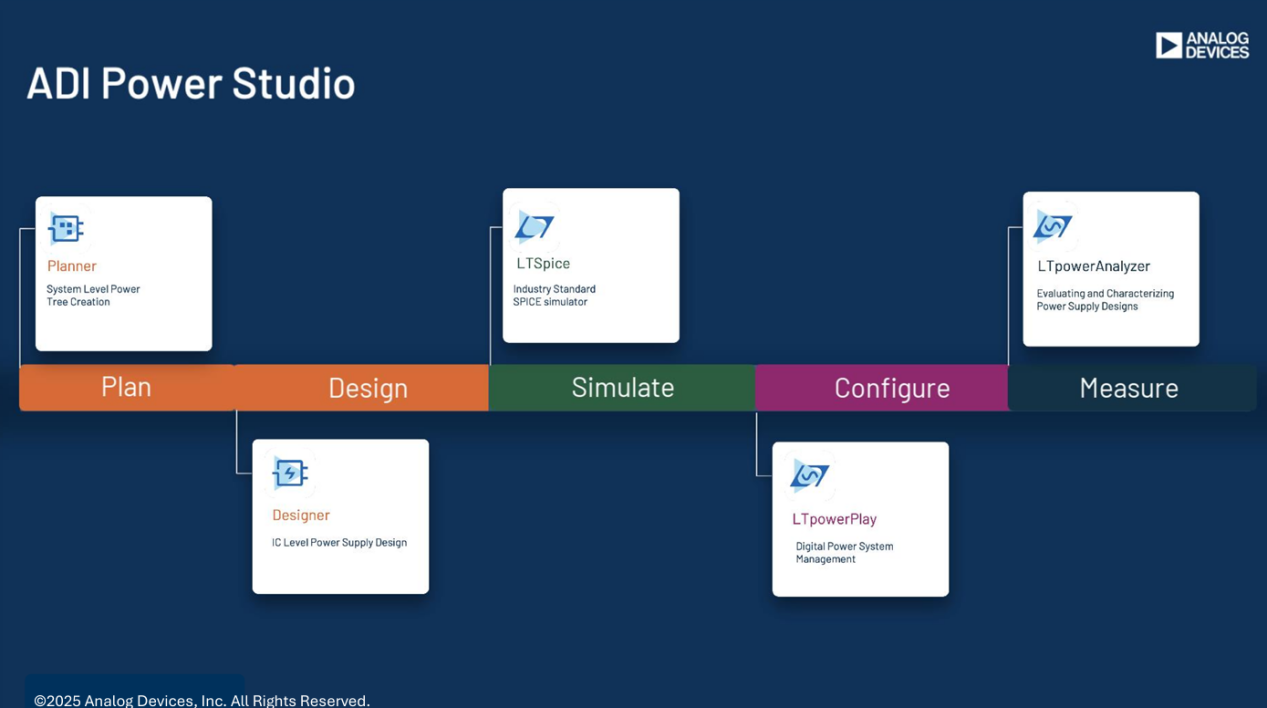The height and width of the screenshot is (708, 1267).
Task: Click the LTpowerPlay logo icon
Action: [809, 475]
